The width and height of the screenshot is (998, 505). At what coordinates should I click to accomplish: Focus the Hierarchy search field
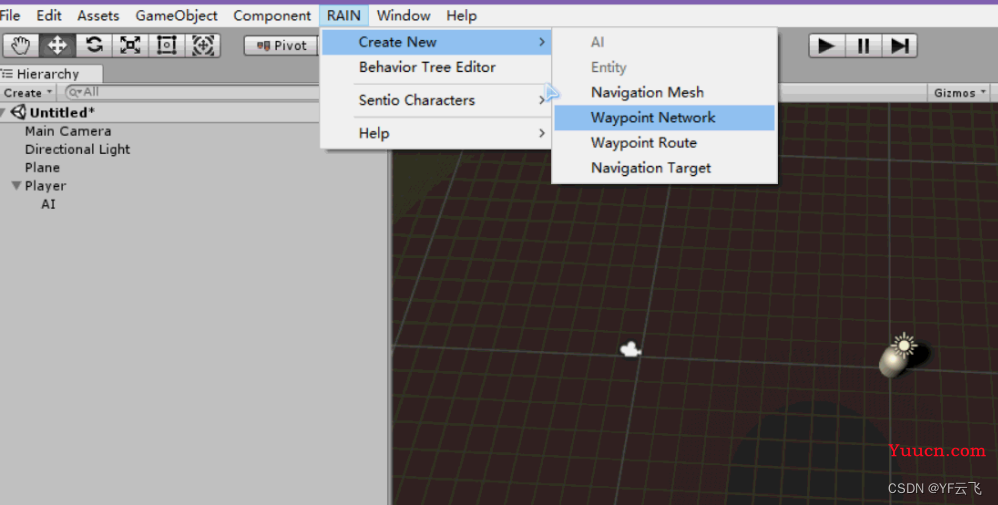coord(191,92)
